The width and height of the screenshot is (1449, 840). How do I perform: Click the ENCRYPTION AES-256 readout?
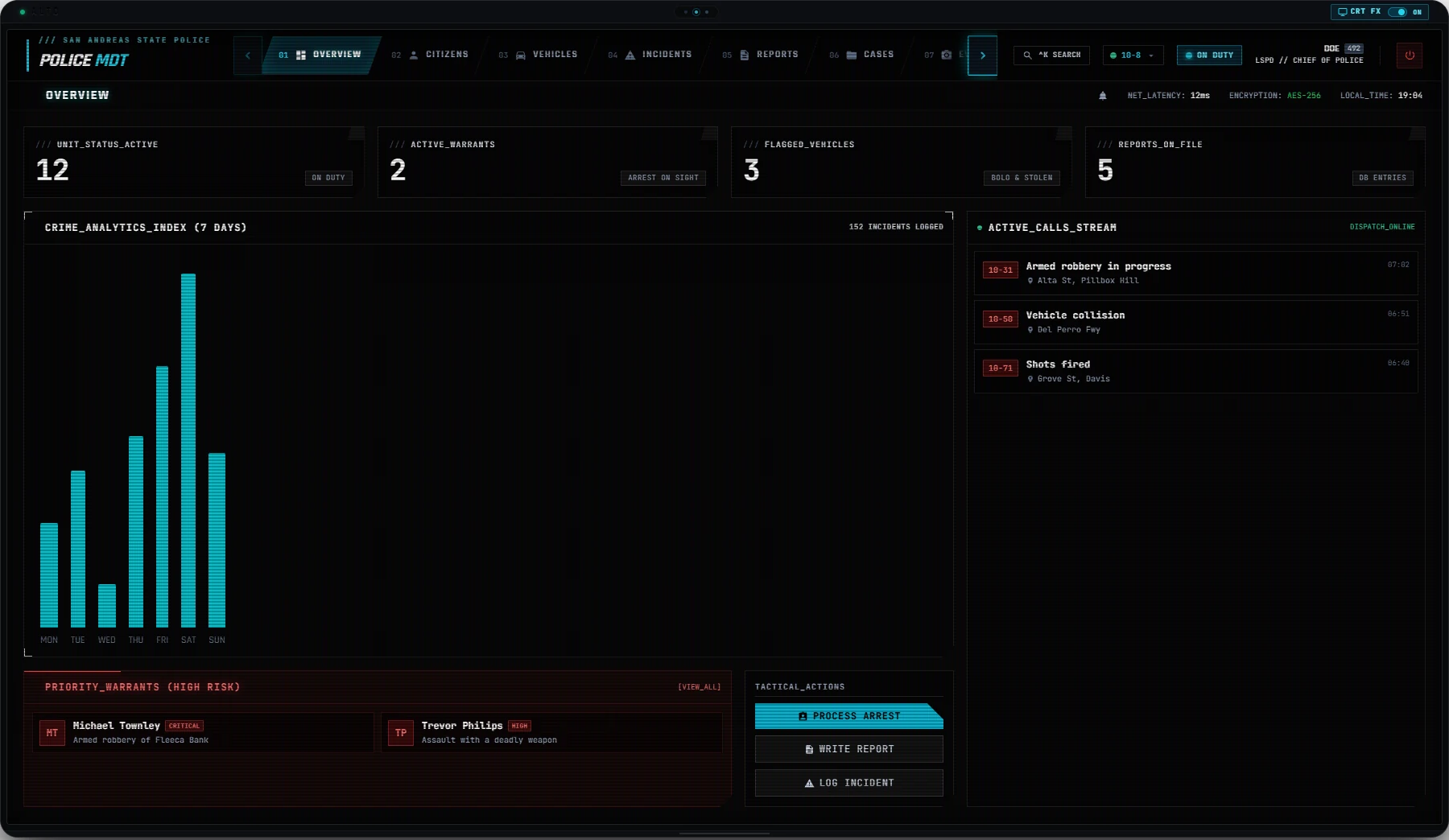tap(1275, 96)
